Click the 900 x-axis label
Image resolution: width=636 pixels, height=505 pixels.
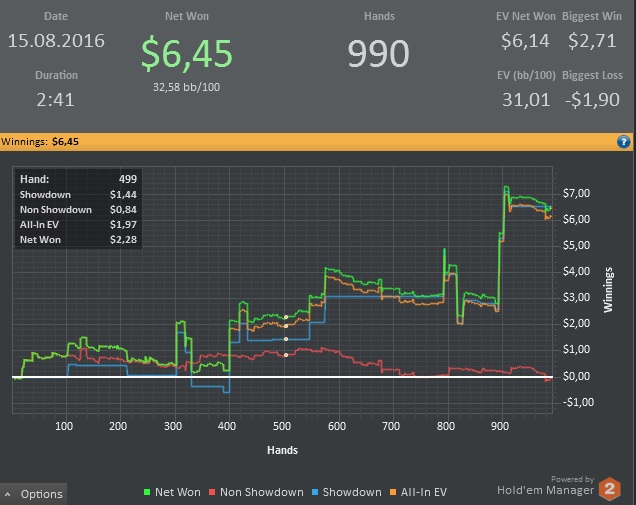pyautogui.click(x=500, y=426)
